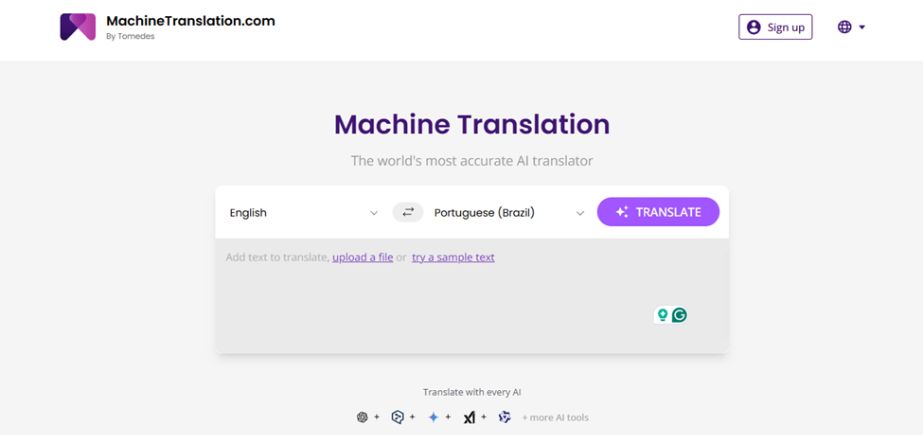923x435 pixels.
Task: Click the xAI logo icon
Action: (x=469, y=417)
